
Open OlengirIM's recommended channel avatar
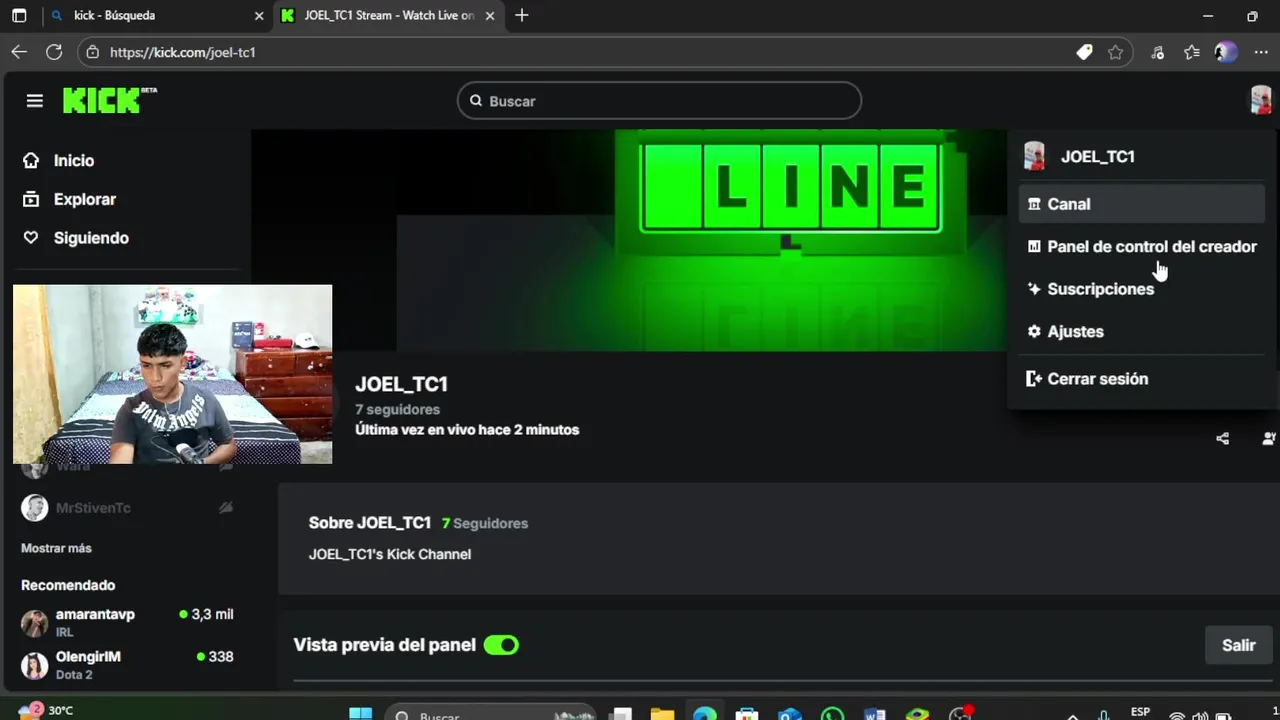click(35, 666)
